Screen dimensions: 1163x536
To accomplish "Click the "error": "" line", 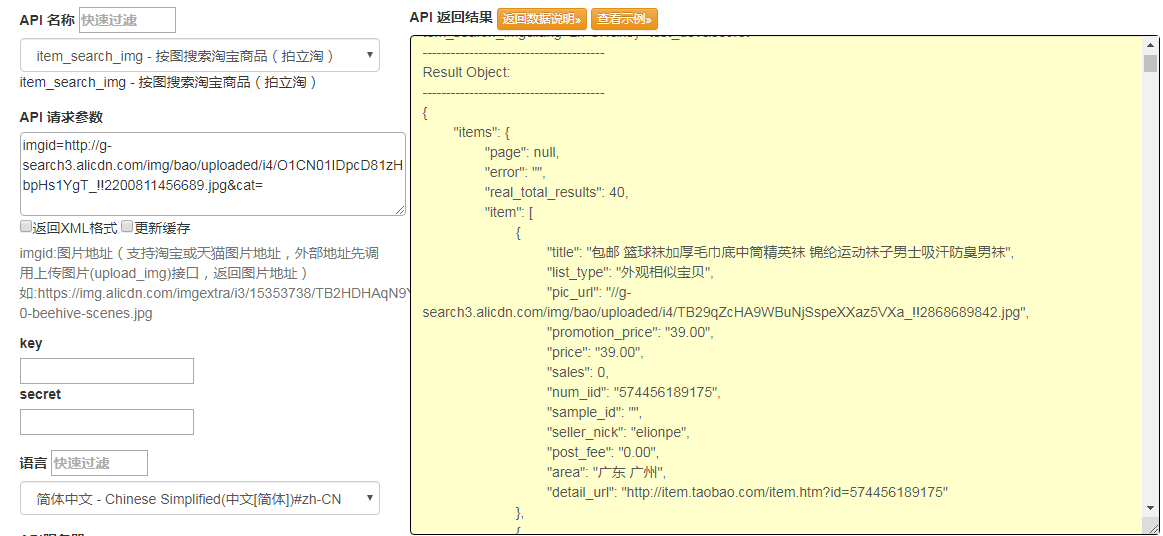I will (515, 172).
